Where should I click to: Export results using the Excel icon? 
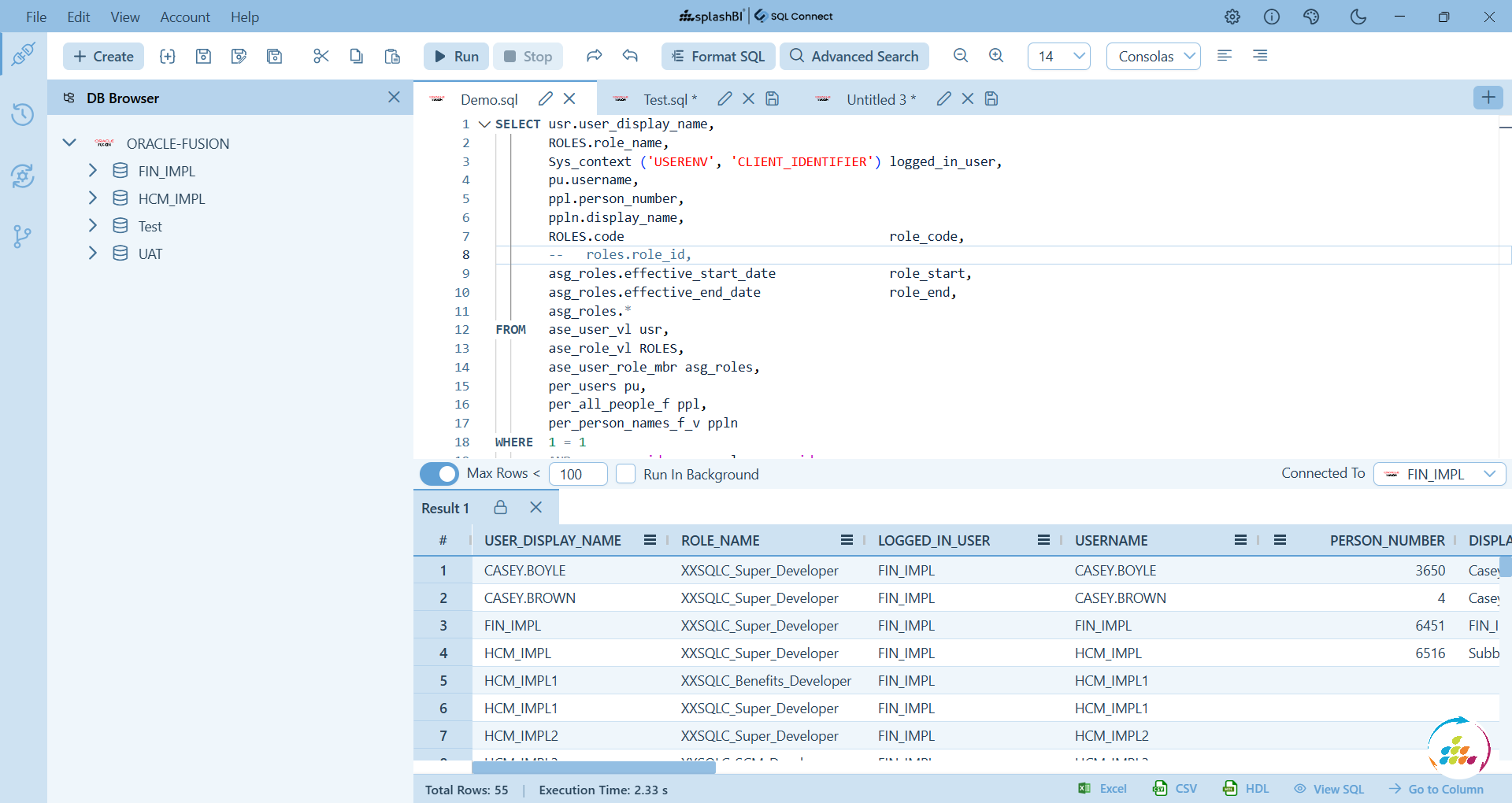click(1102, 789)
